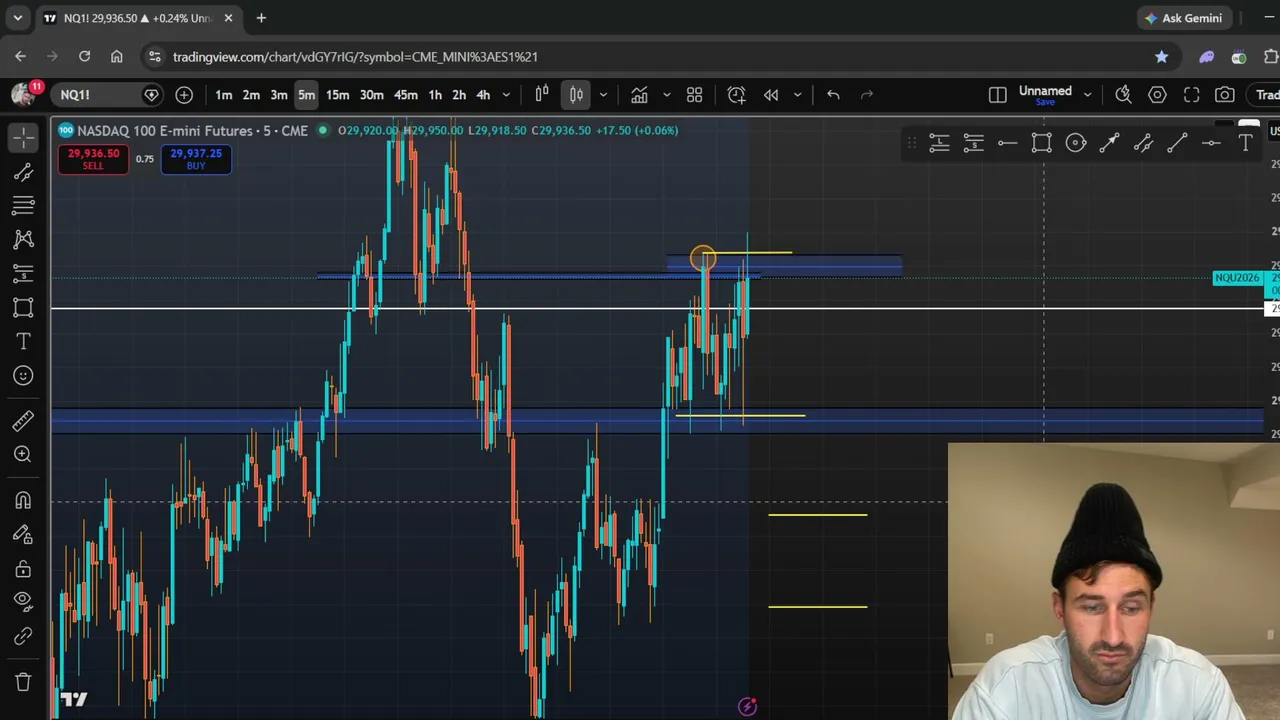
Task: Undo the last chart action
Action: click(x=833, y=95)
